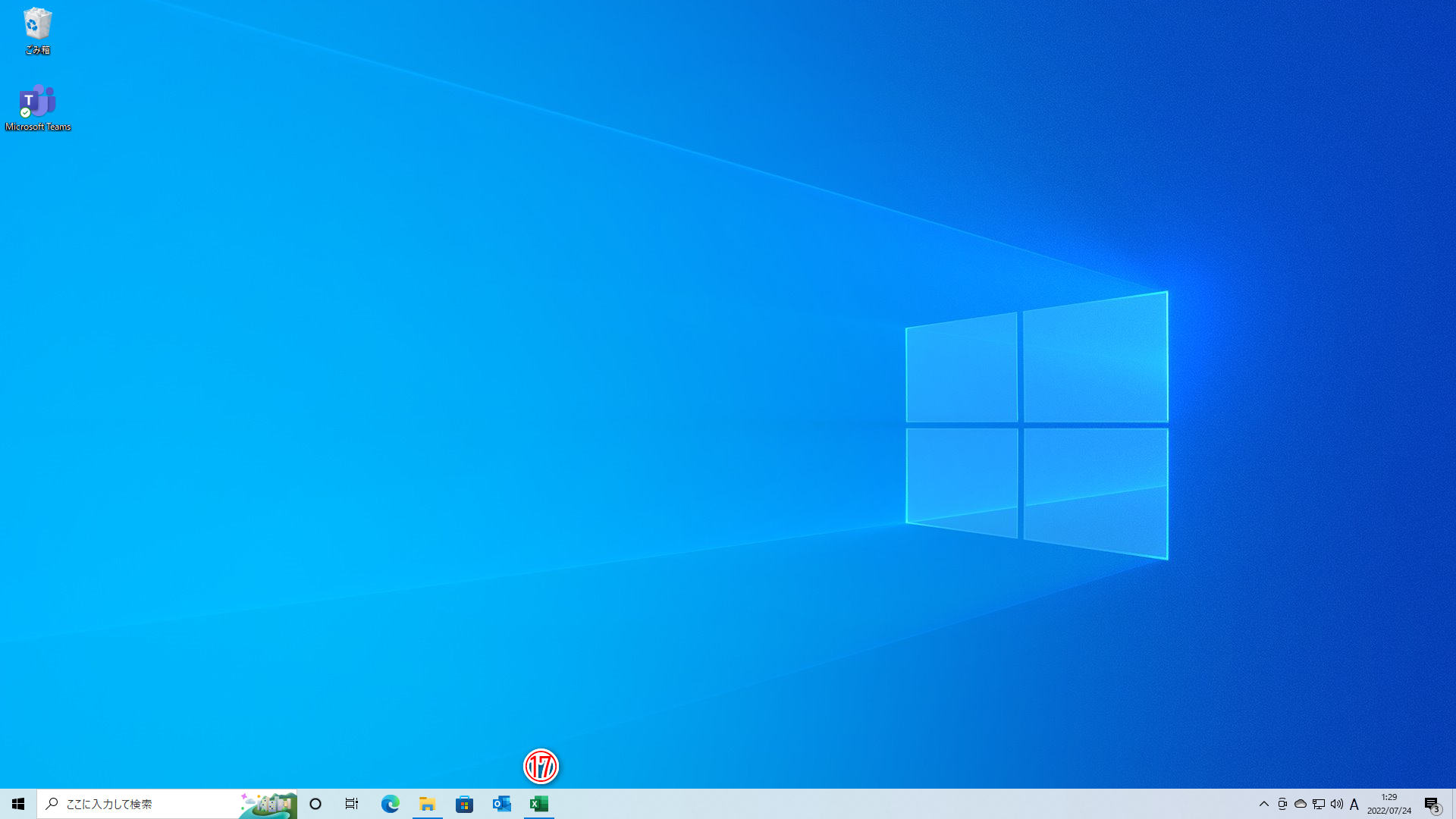Launch Microsoft Teams from the desktop shortcut

pyautogui.click(x=38, y=100)
